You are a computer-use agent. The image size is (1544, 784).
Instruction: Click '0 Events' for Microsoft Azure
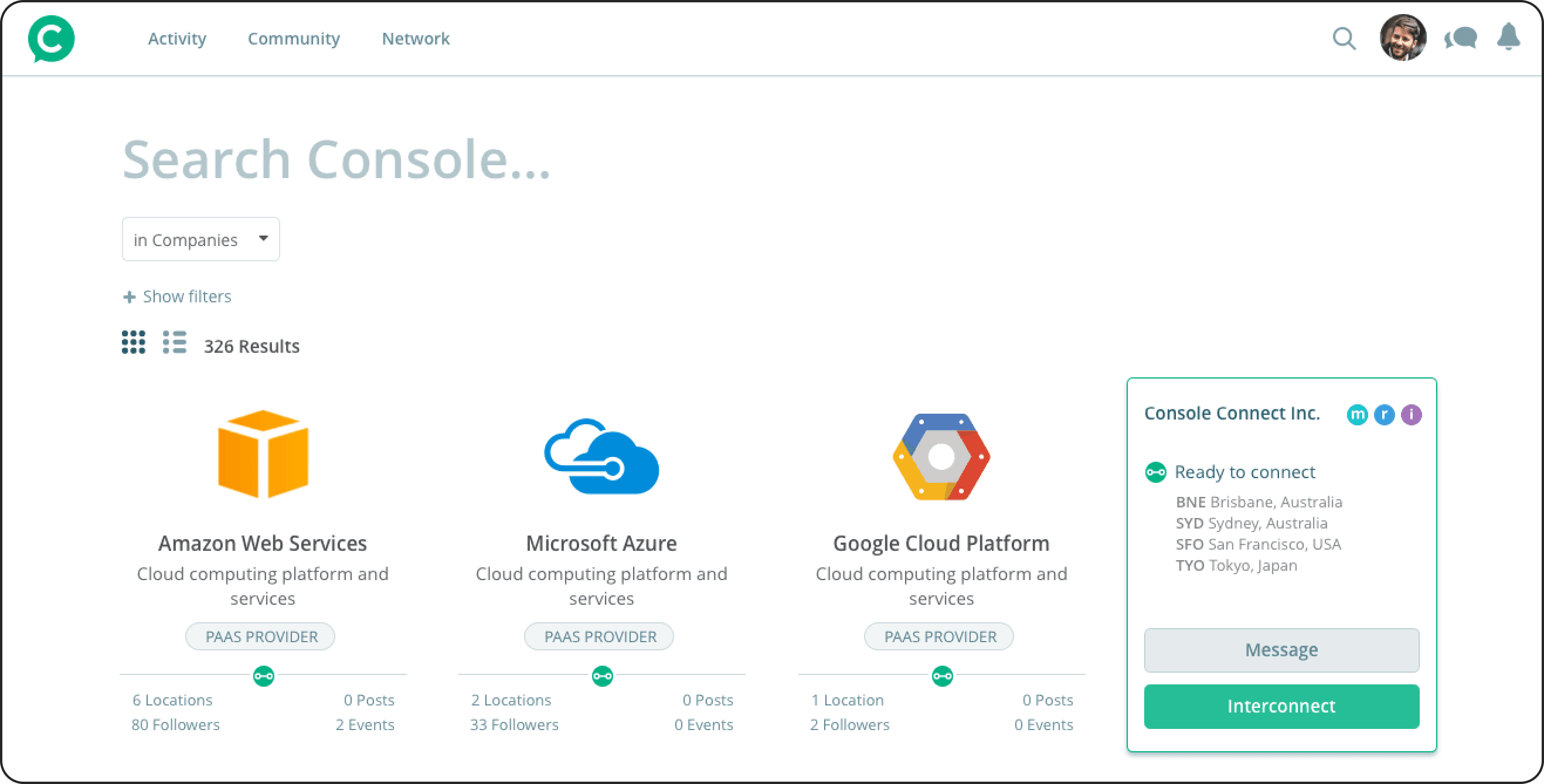[703, 725]
